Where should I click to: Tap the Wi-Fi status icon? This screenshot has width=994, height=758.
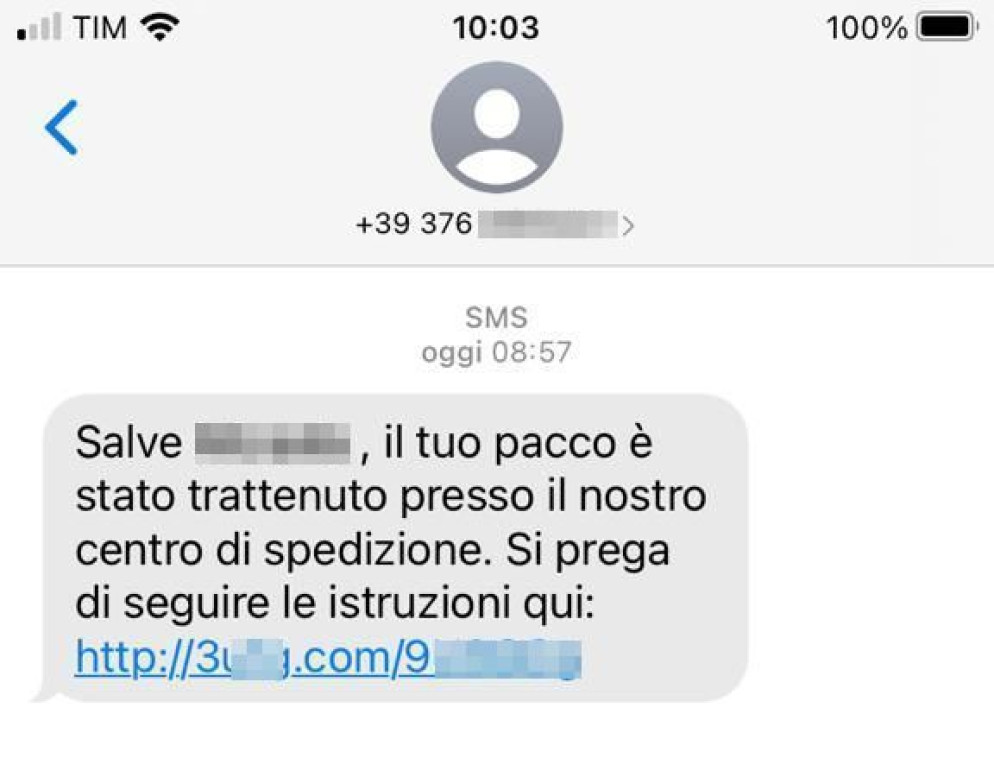[x=159, y=27]
